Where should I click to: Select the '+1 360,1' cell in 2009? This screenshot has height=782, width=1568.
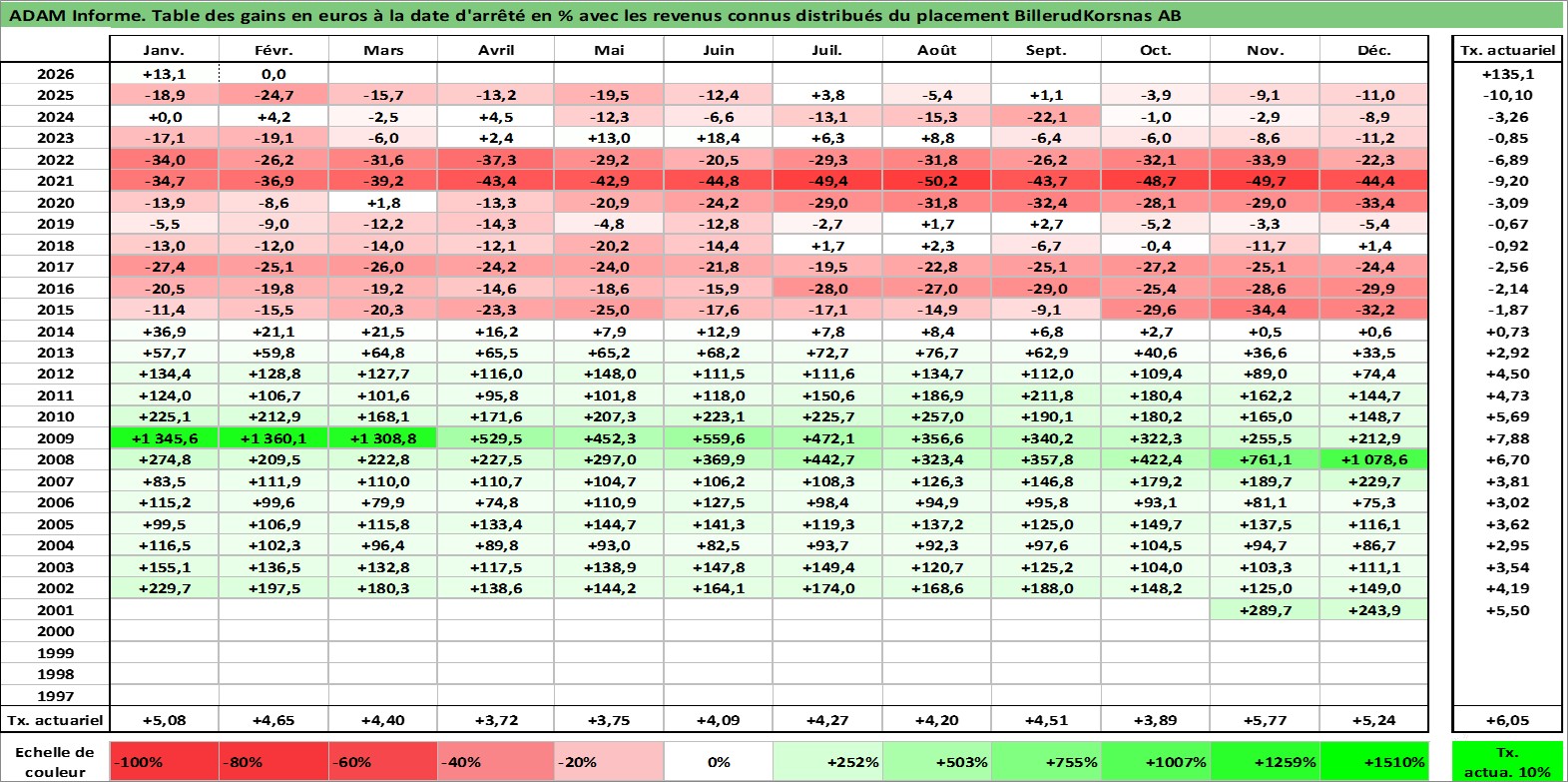point(273,438)
